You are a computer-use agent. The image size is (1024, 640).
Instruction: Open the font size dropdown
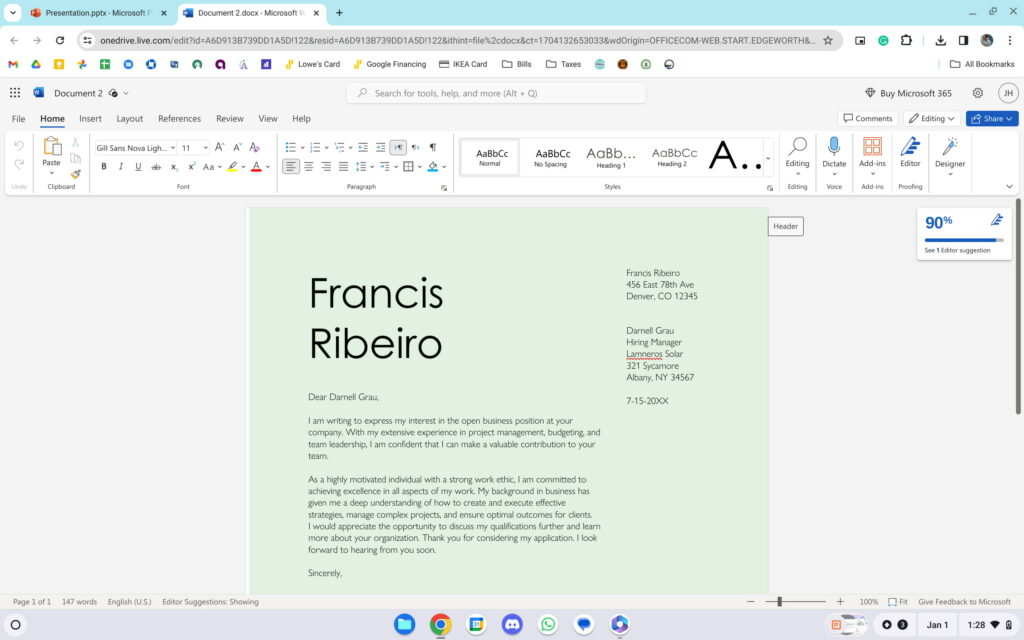pyautogui.click(x=205, y=148)
